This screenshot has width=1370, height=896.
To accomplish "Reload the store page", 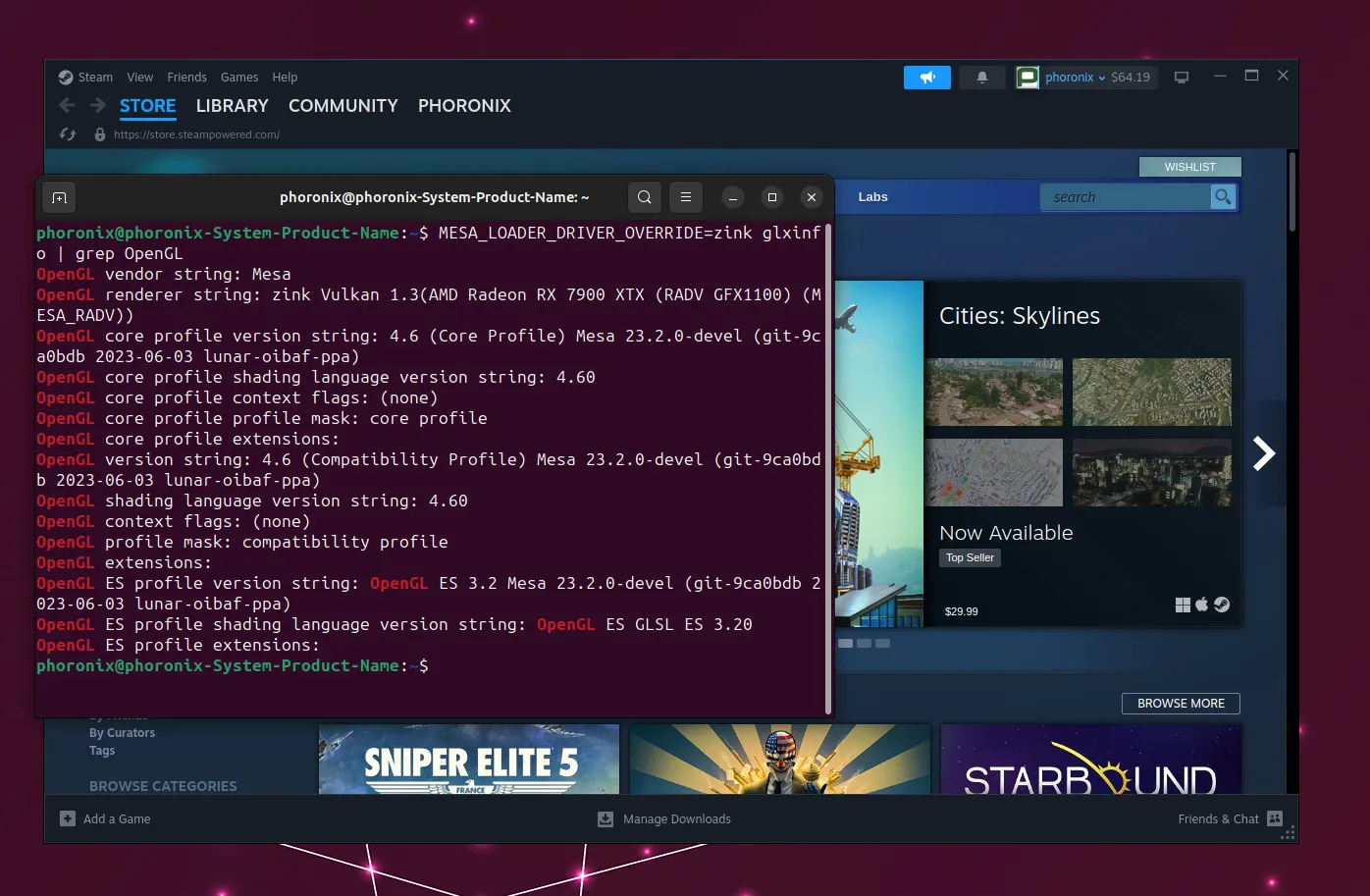I will (x=68, y=134).
